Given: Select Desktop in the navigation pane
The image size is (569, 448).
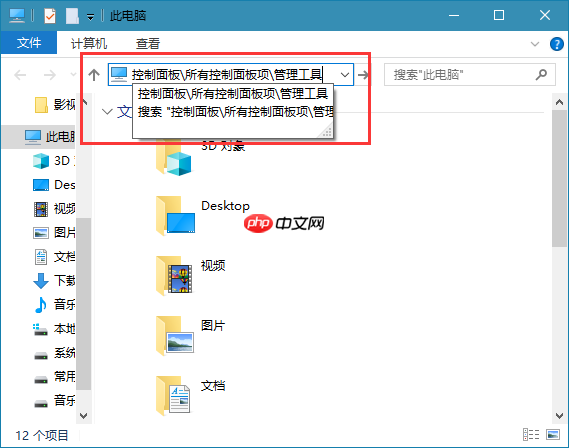Looking at the screenshot, I should (x=54, y=185).
